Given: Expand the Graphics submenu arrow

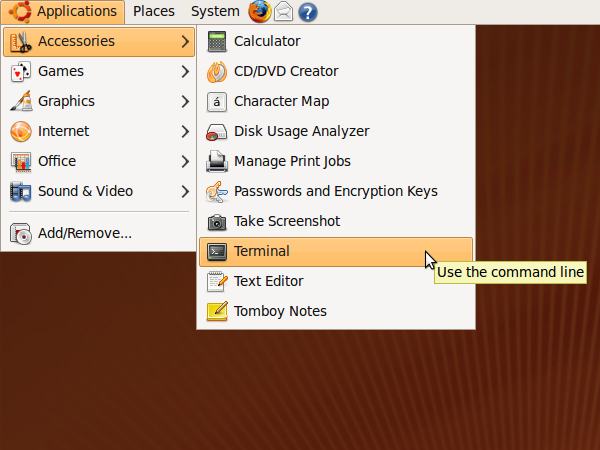Looking at the screenshot, I should 185,101.
